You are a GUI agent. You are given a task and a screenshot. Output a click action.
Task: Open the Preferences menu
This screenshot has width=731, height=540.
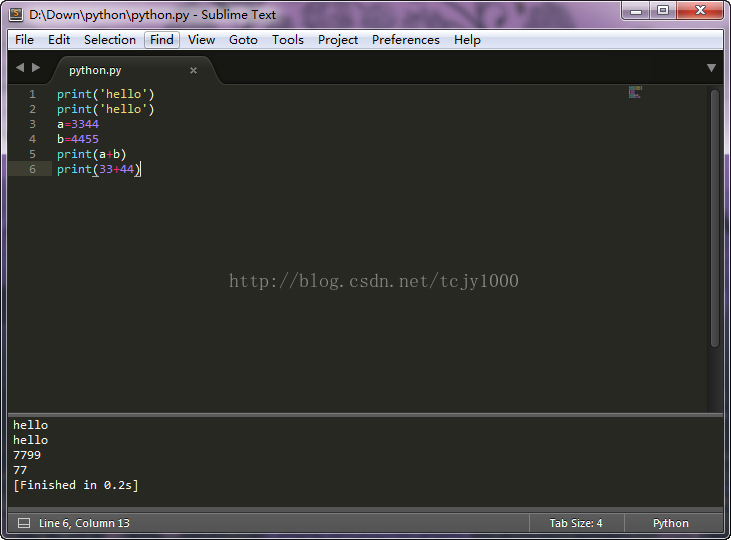coord(406,40)
